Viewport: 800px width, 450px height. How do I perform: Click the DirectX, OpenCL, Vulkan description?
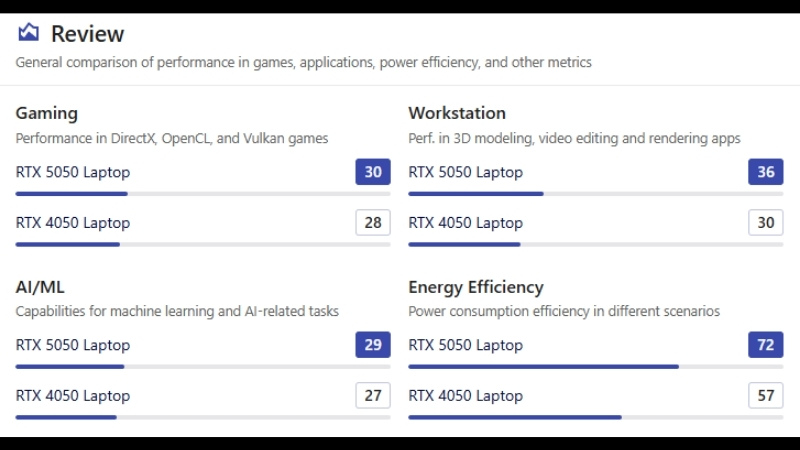pos(171,138)
